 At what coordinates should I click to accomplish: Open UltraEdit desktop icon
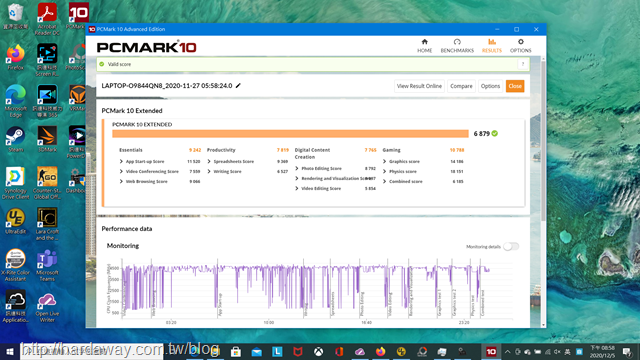[x=16, y=221]
